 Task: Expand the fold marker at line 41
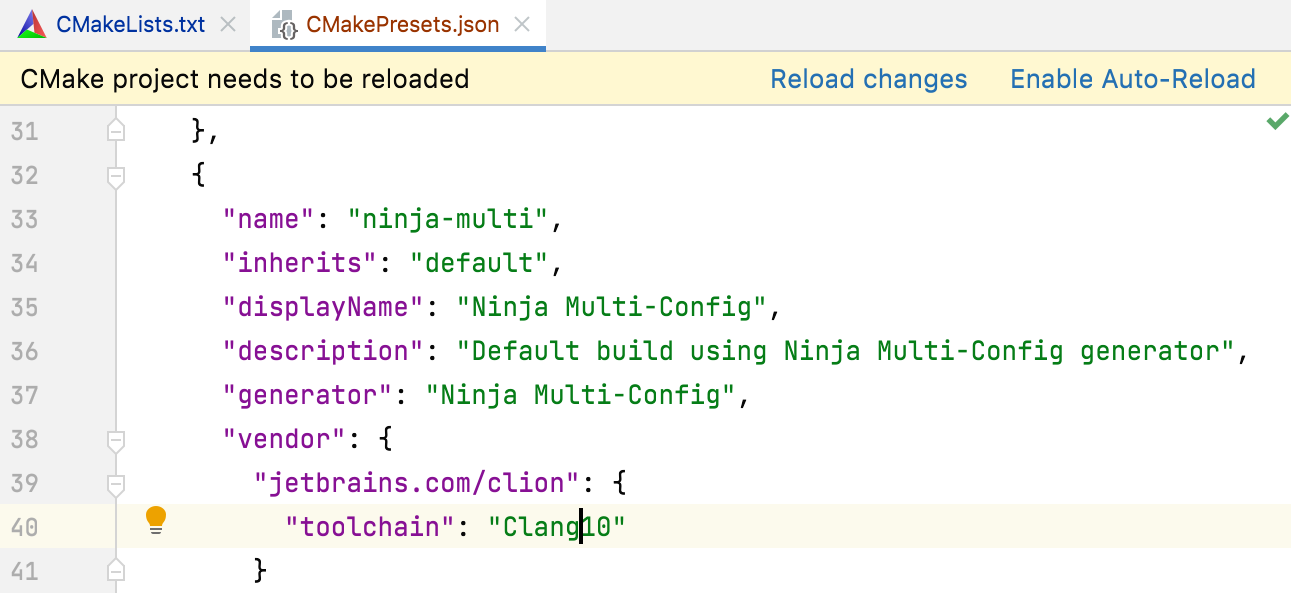115,569
